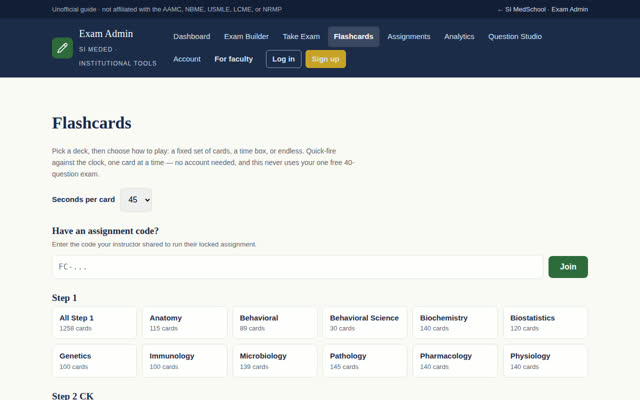The height and width of the screenshot is (400, 640).
Task: Follow the SI MedSchool back link
Action: tap(522, 9)
